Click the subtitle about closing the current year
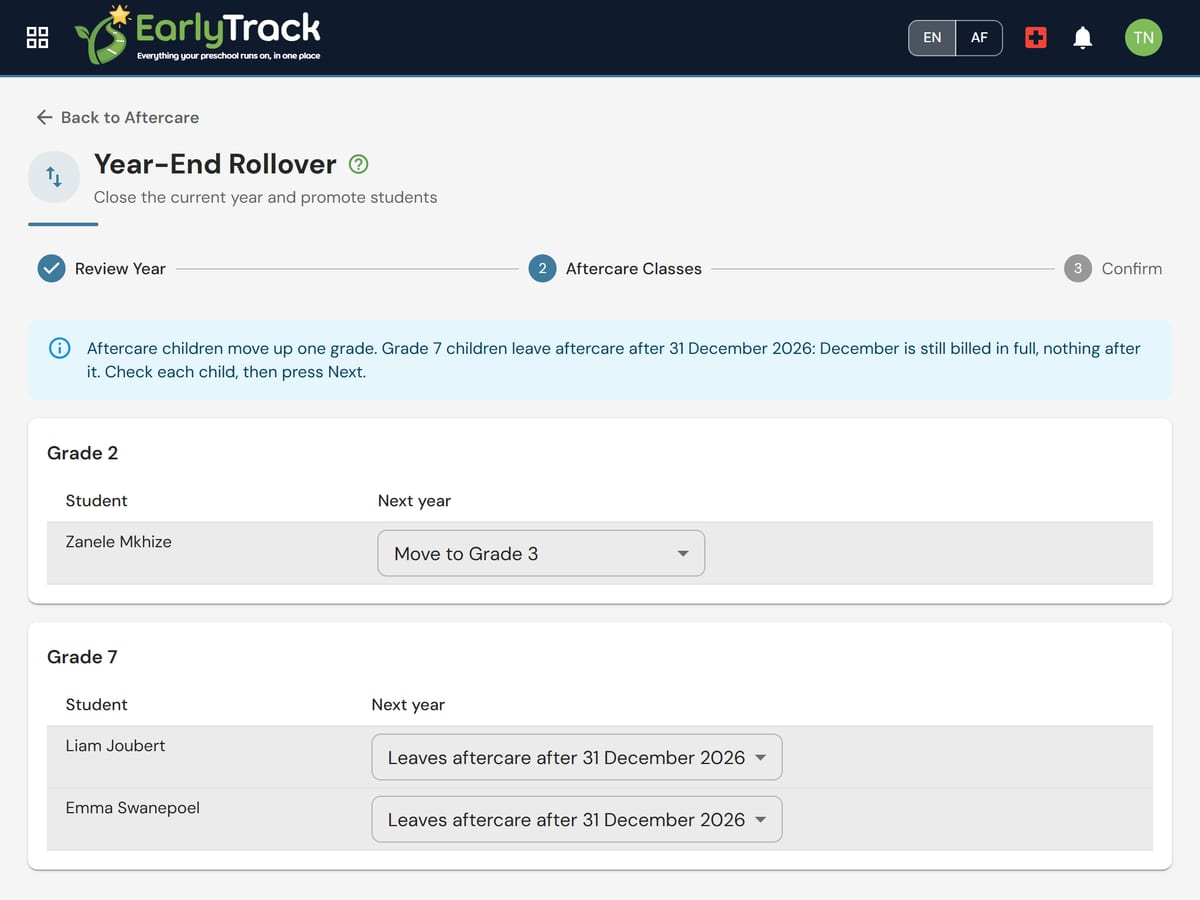The image size is (1200, 900). [266, 197]
